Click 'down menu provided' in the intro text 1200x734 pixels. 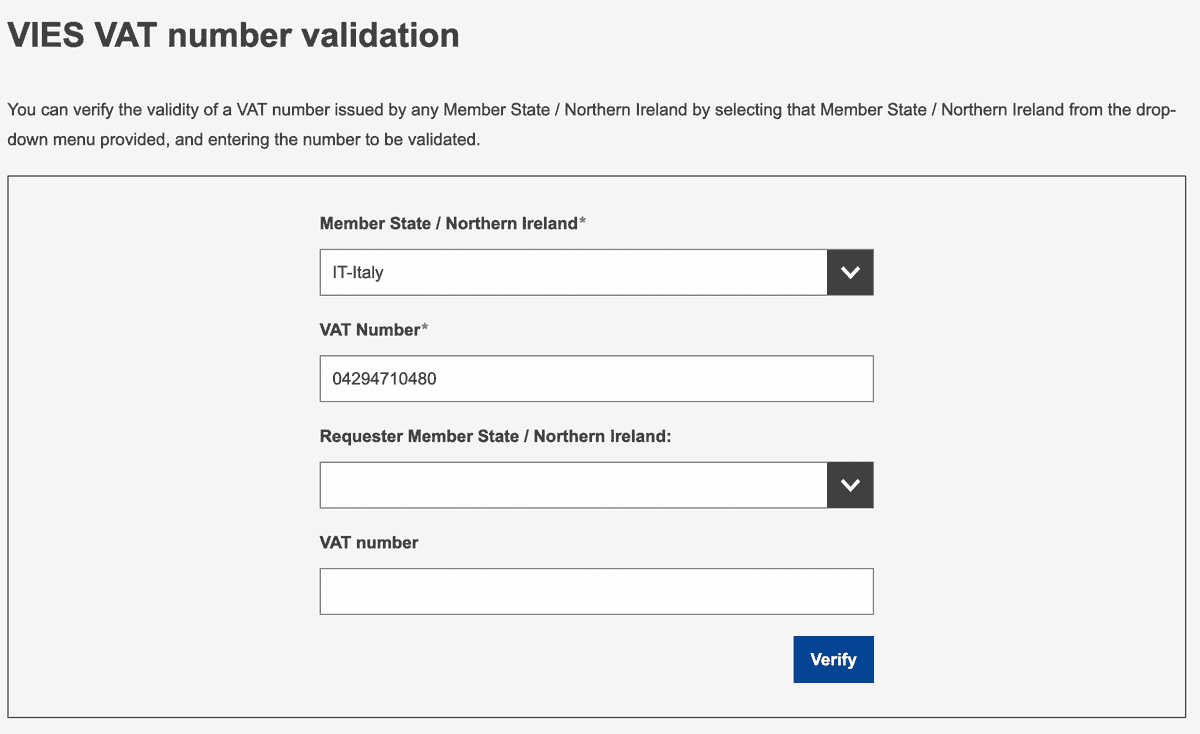tap(88, 140)
